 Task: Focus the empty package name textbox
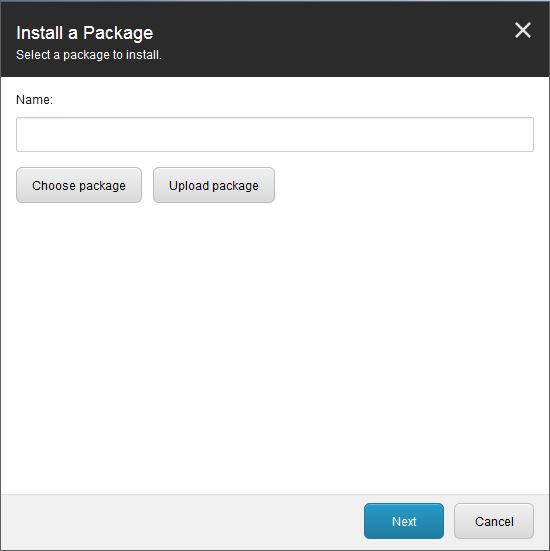click(x=275, y=135)
